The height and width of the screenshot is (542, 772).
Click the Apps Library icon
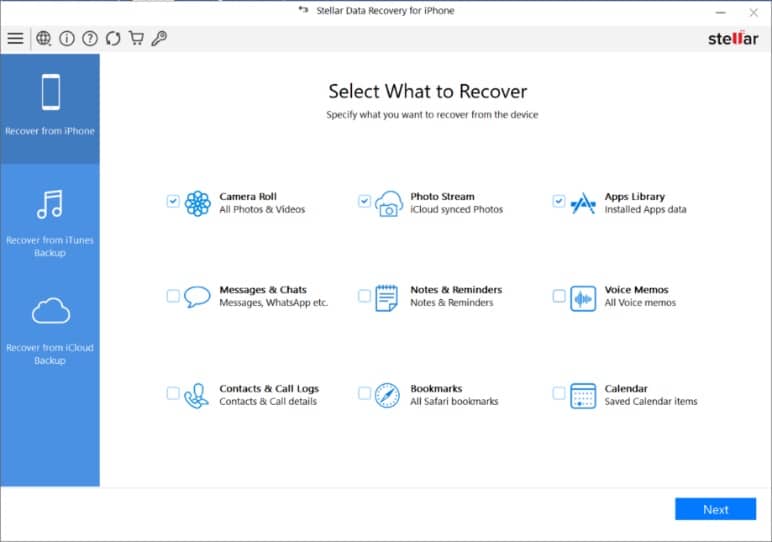tap(583, 203)
